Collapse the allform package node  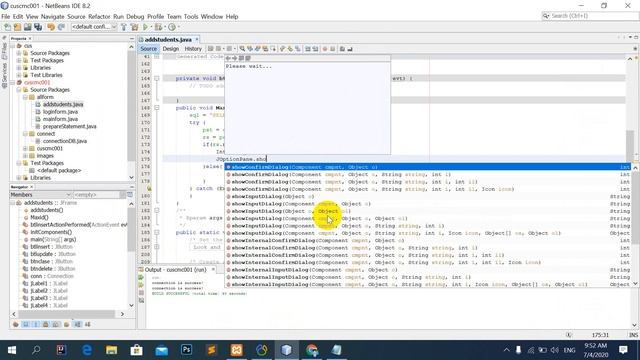pyautogui.click(x=25, y=97)
